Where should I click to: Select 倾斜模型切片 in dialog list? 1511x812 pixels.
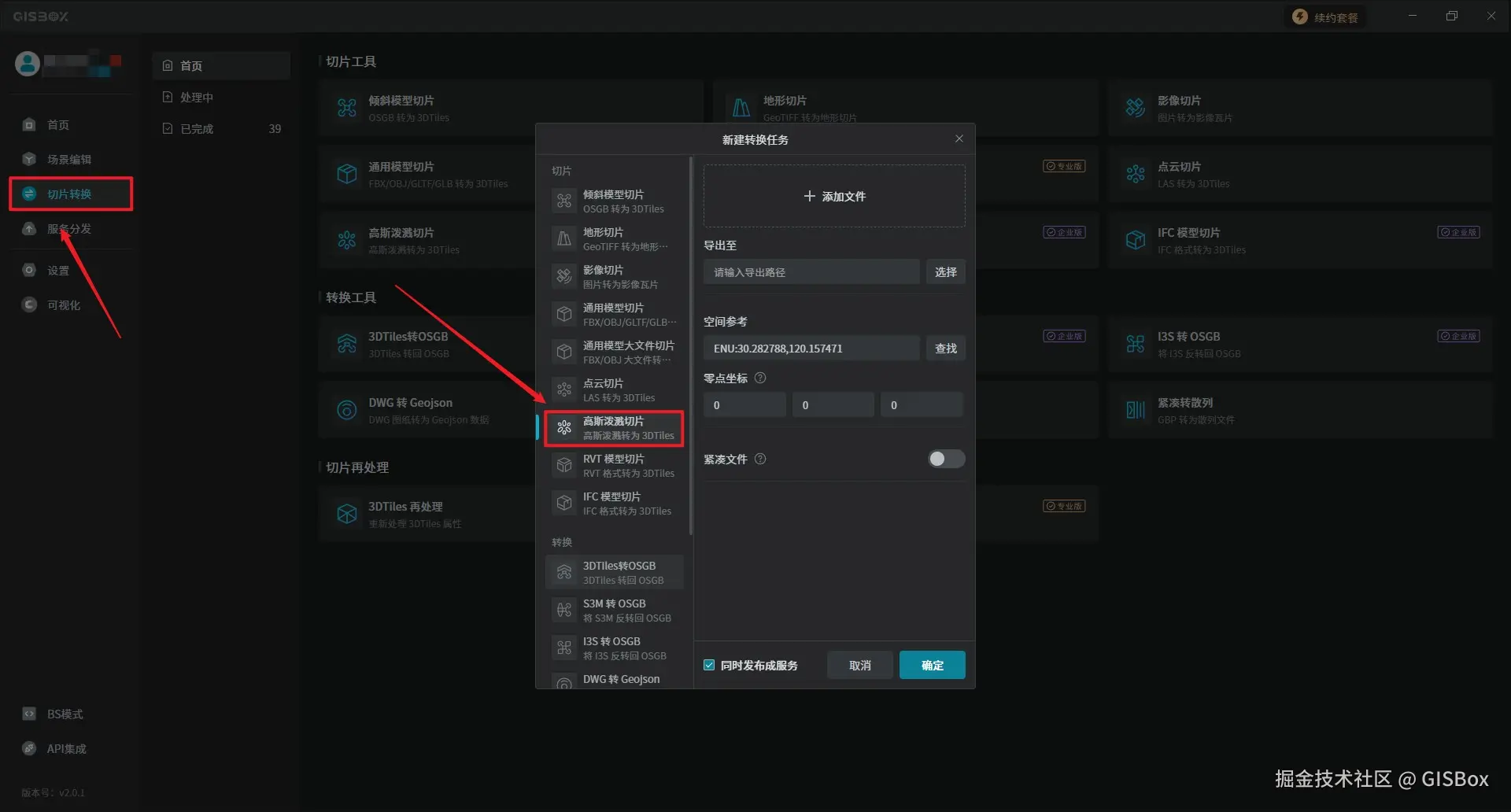click(614, 201)
